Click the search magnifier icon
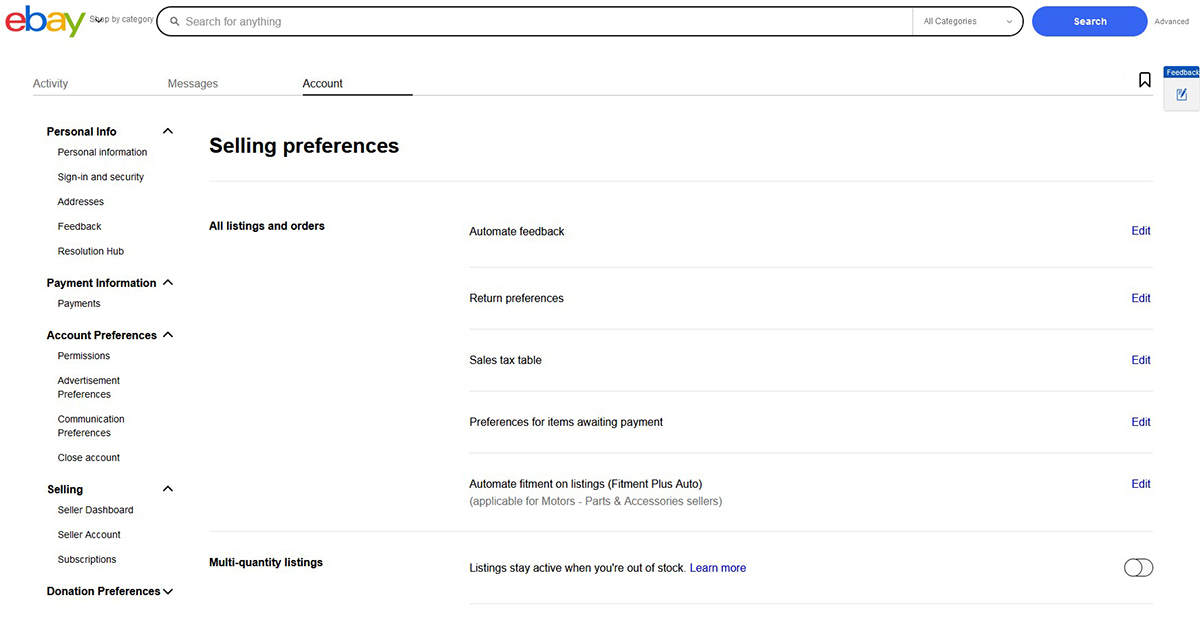Screen dimensions: 1200x624 tap(174, 20)
